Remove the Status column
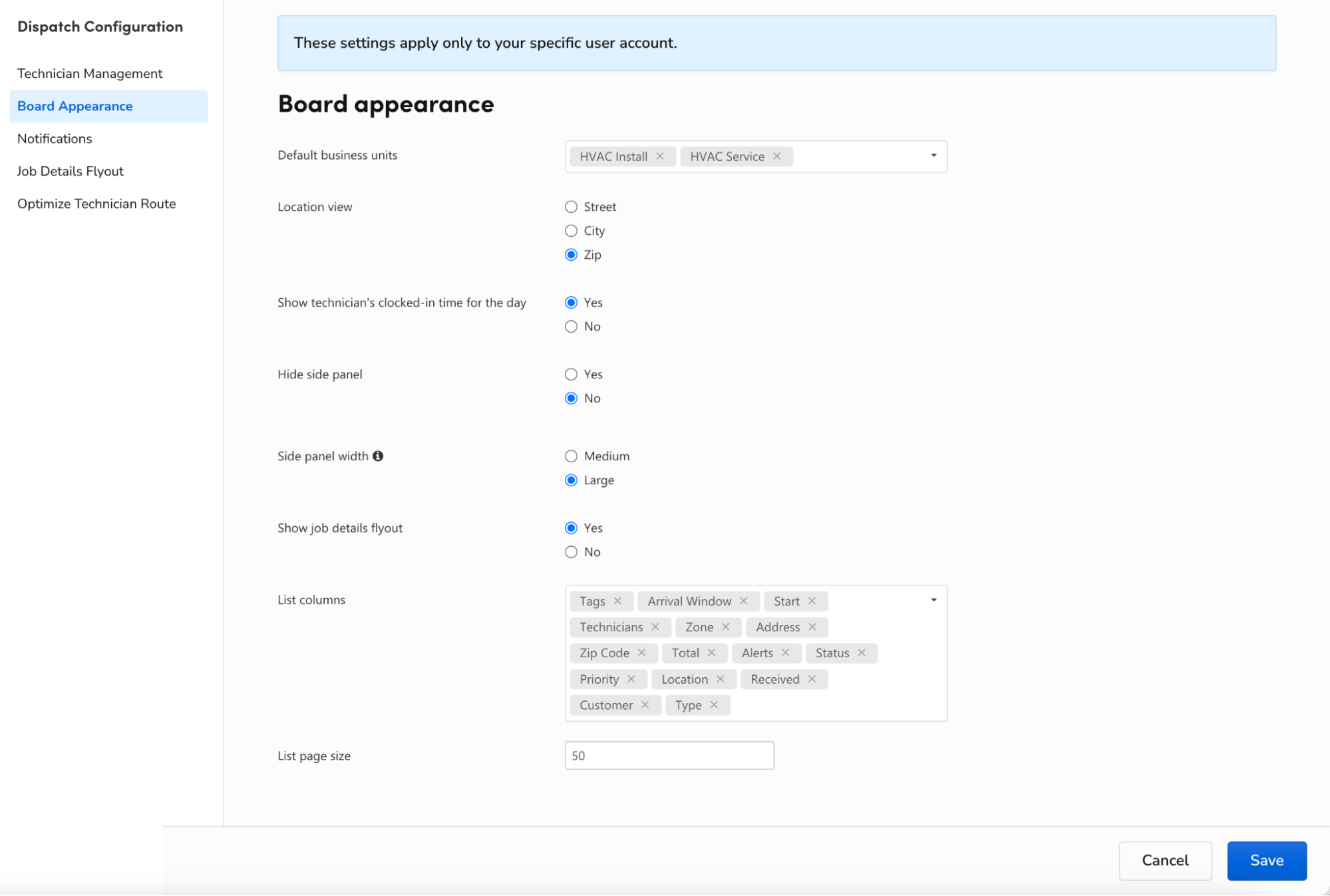This screenshot has height=896, width=1330. point(862,653)
